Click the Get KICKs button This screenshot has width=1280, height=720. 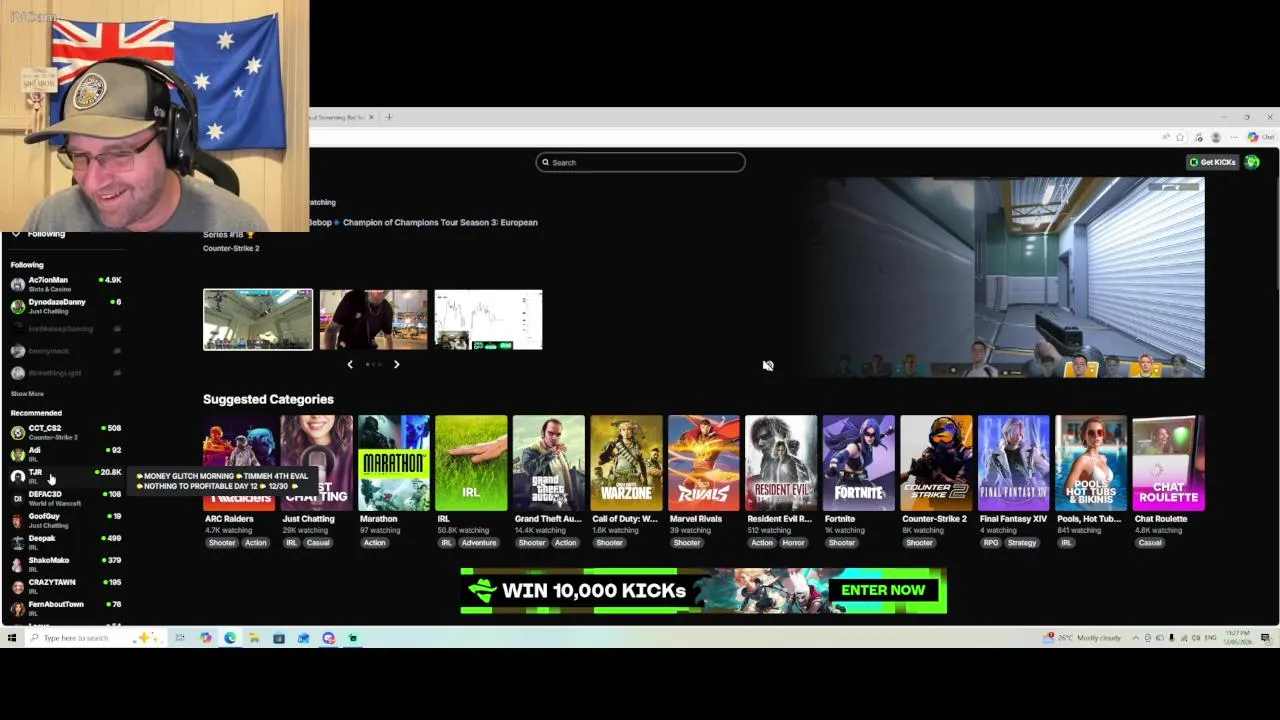click(1212, 162)
